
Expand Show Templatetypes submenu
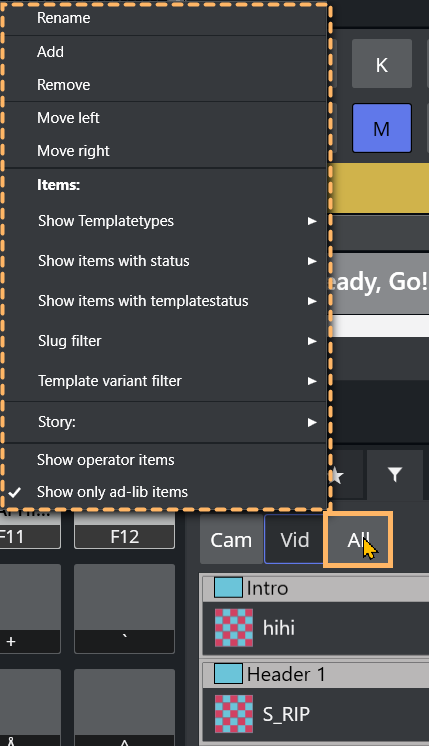[166, 221]
